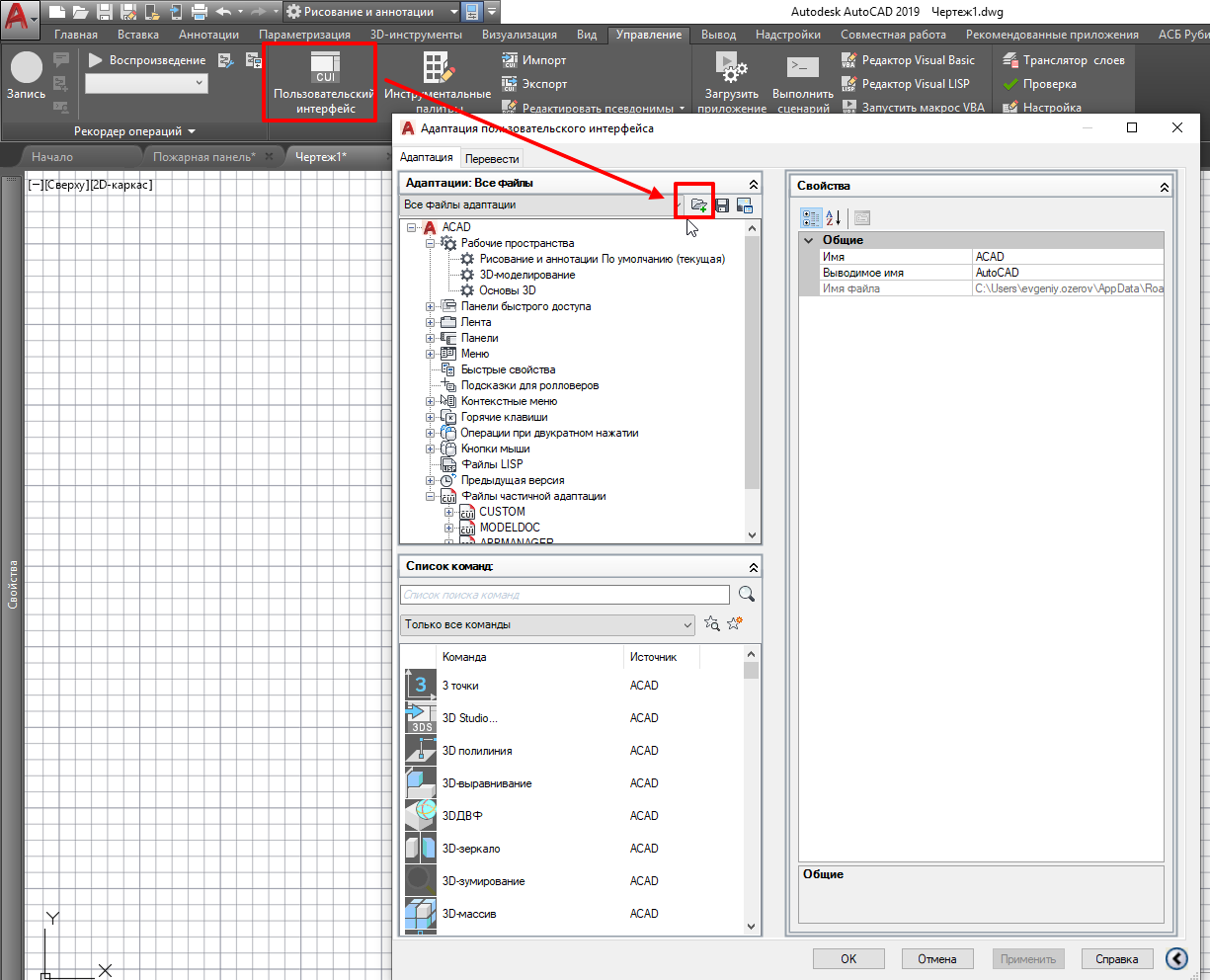Click the Воспроизведение play button
Screen dimensions: 1210x980
tap(147, 60)
